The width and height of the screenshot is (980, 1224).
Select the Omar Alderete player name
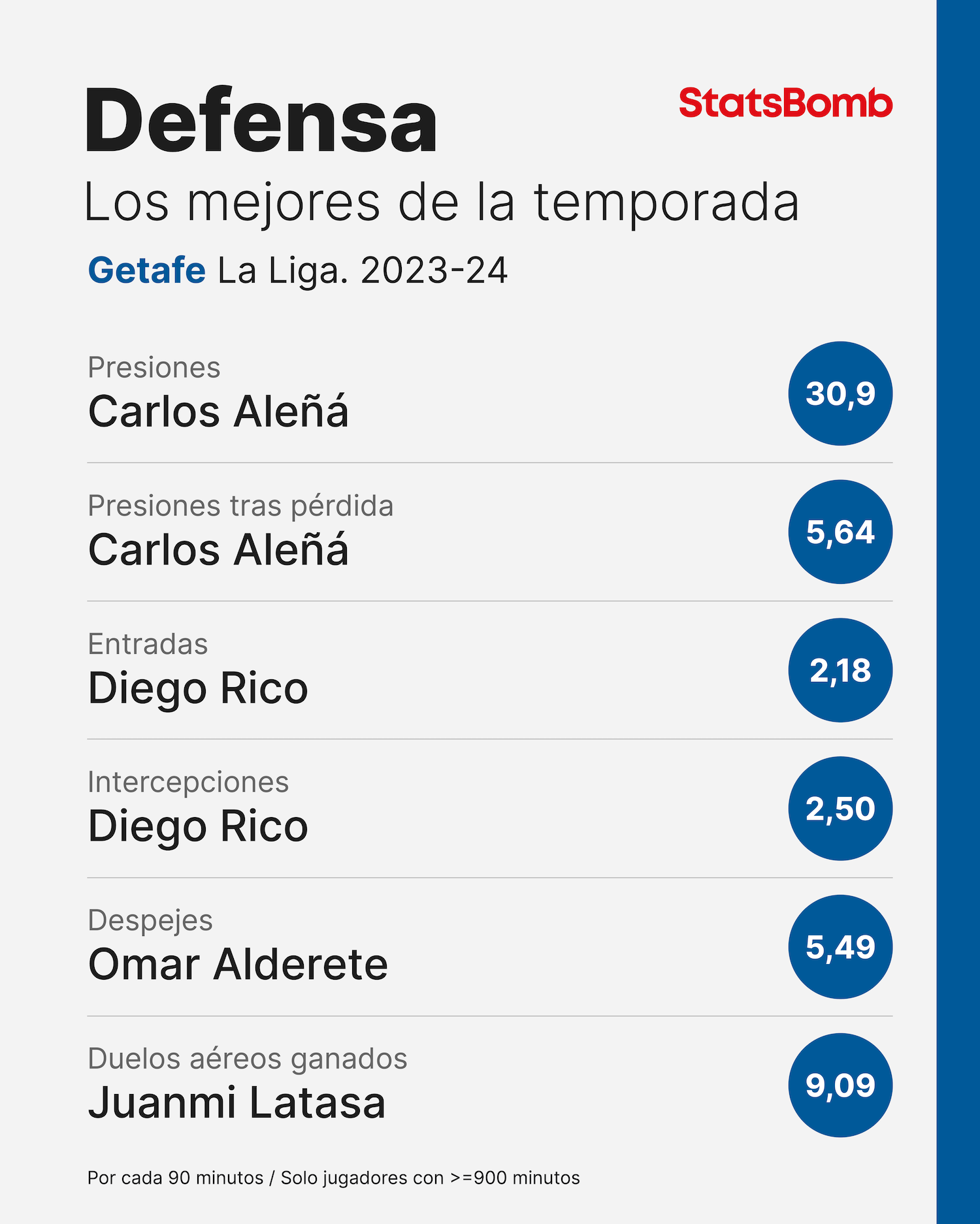tap(238, 965)
